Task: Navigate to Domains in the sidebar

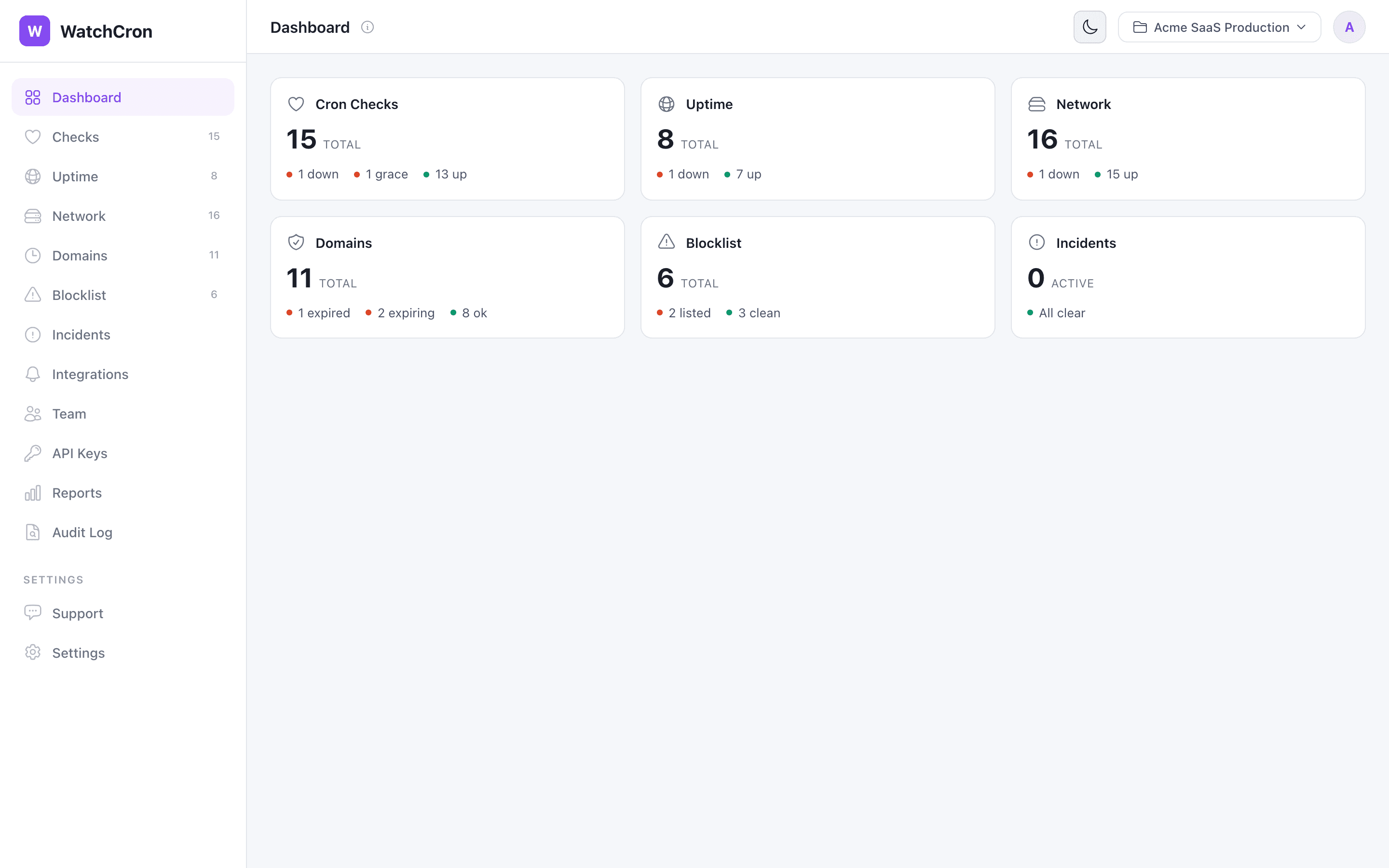Action: click(123, 256)
